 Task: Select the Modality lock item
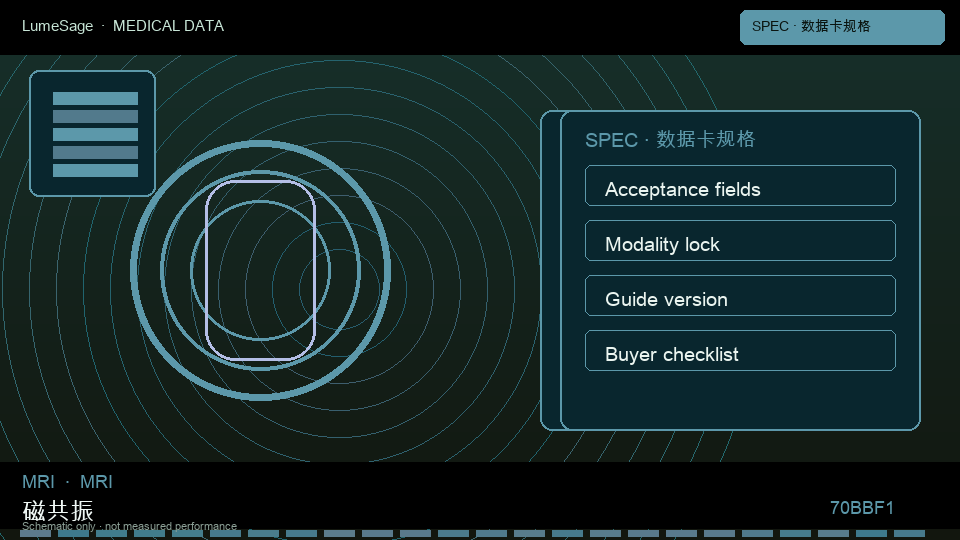point(740,241)
